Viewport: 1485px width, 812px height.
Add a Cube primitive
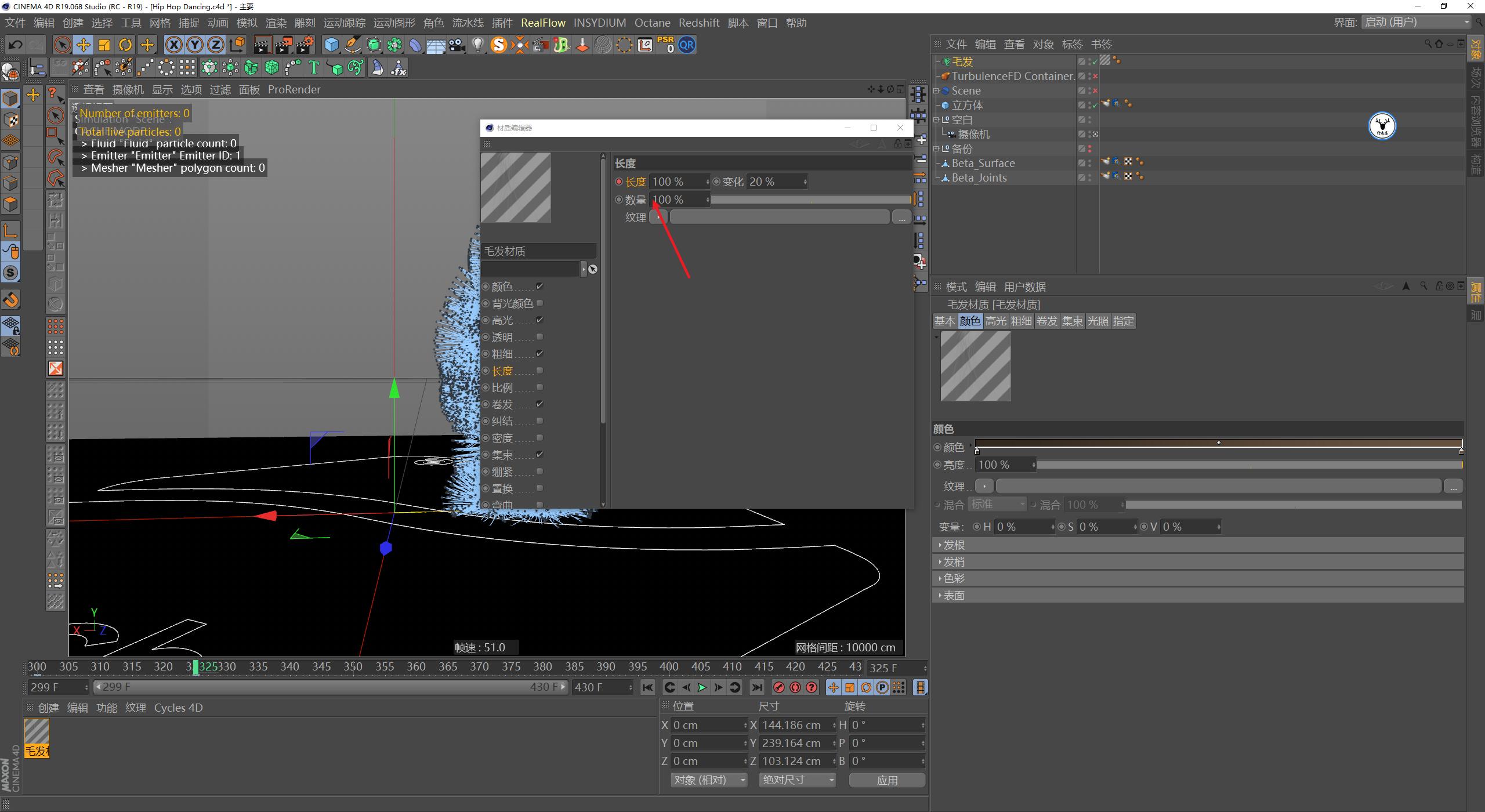coord(331,45)
